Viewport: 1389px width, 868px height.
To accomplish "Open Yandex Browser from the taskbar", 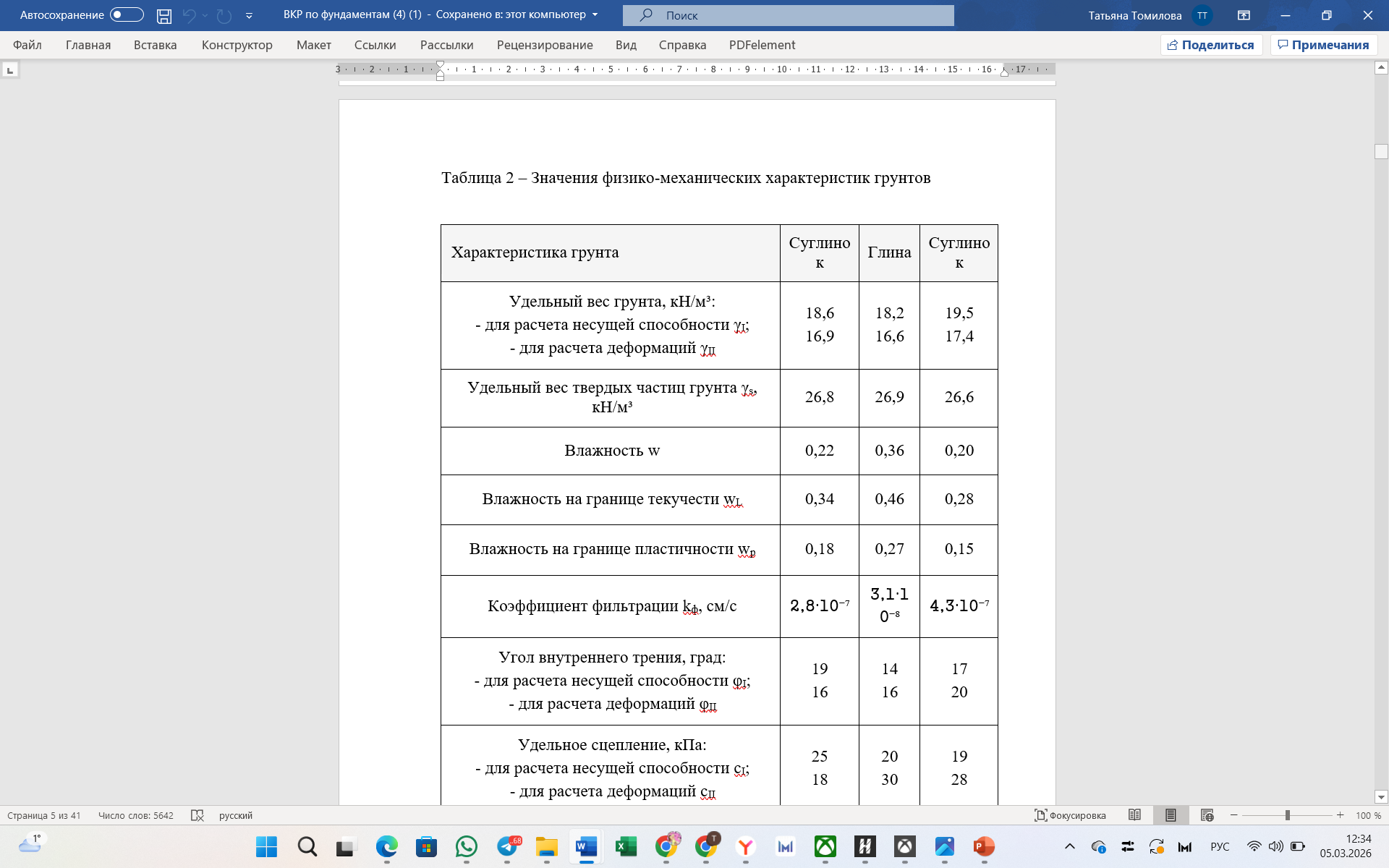I will 745,846.
